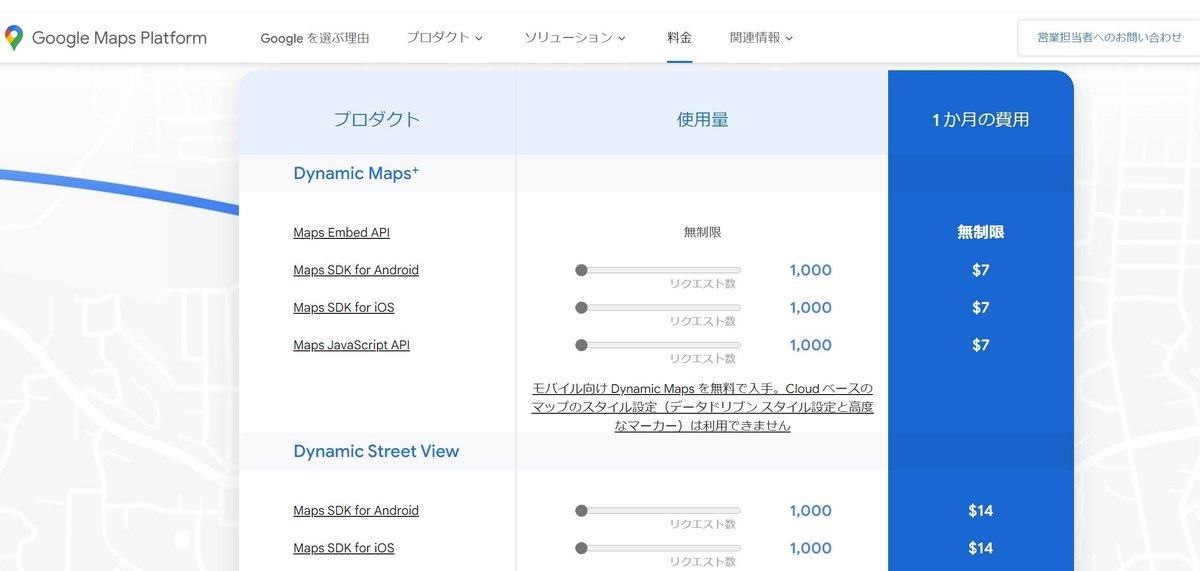Click the Google Maps Platform logo
The image size is (1200, 571).
(x=105, y=38)
